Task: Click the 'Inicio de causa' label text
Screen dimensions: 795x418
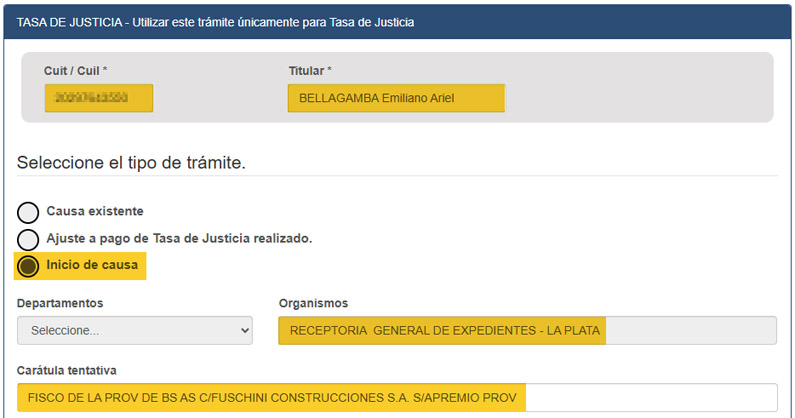Action: [92, 265]
